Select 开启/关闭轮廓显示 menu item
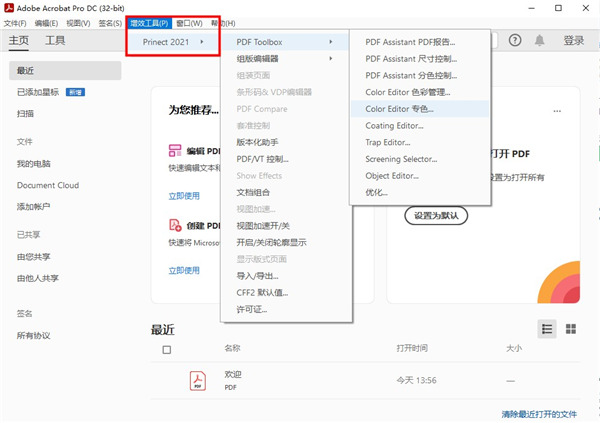600x423 pixels. point(286,242)
